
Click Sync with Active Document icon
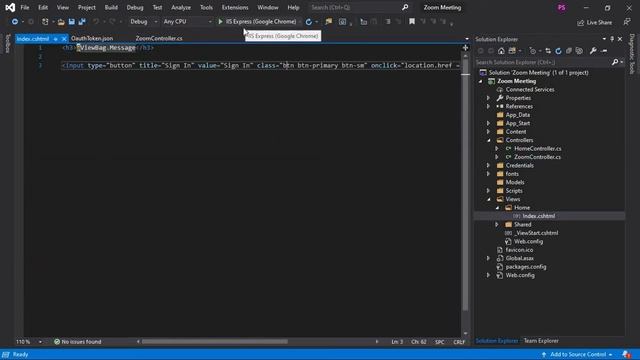pos(548,51)
